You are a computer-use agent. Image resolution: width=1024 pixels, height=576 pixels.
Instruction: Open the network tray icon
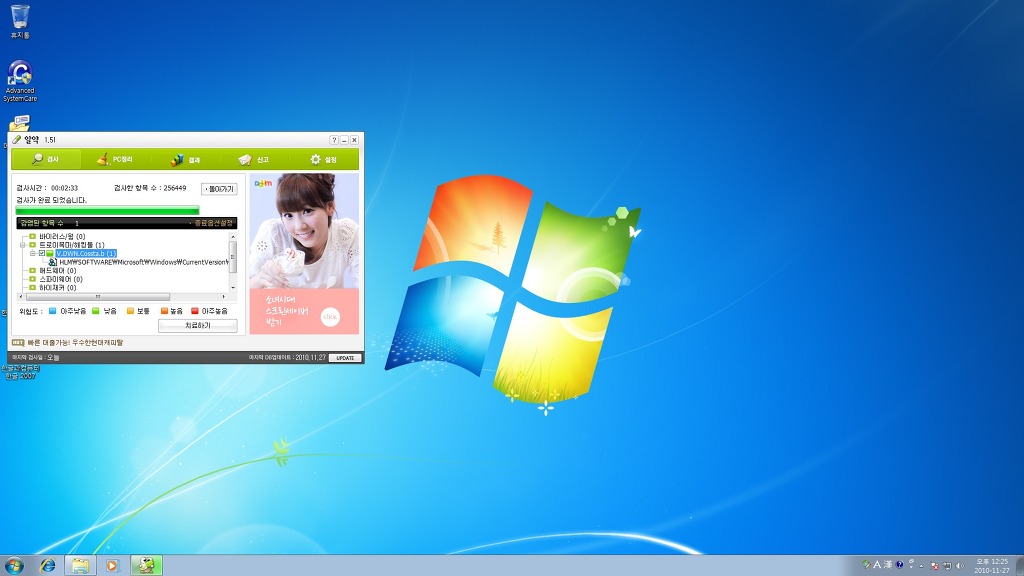948,566
